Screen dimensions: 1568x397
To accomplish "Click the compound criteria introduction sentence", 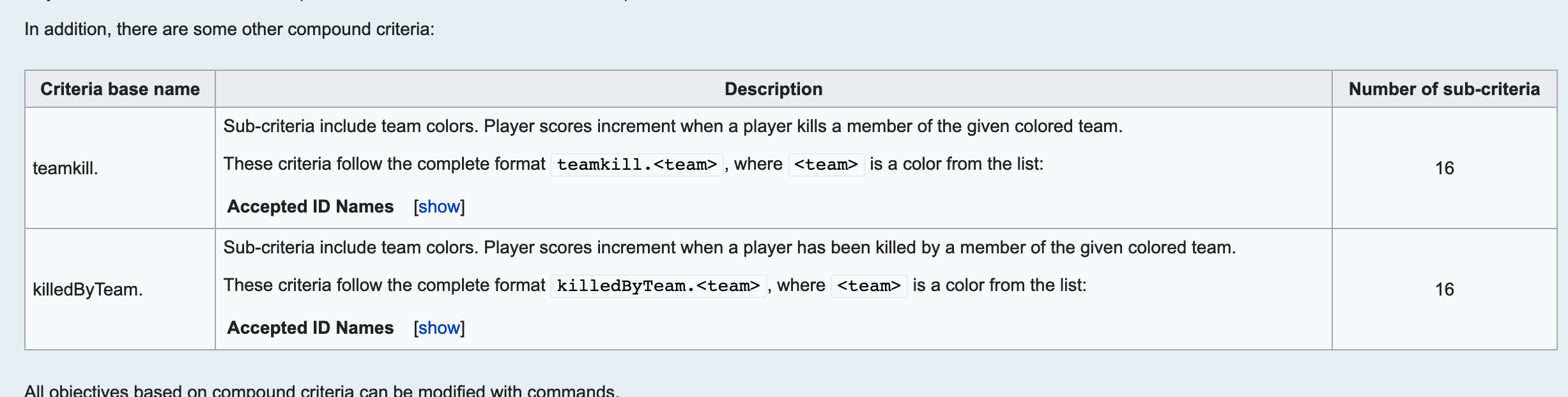I will (x=229, y=28).
